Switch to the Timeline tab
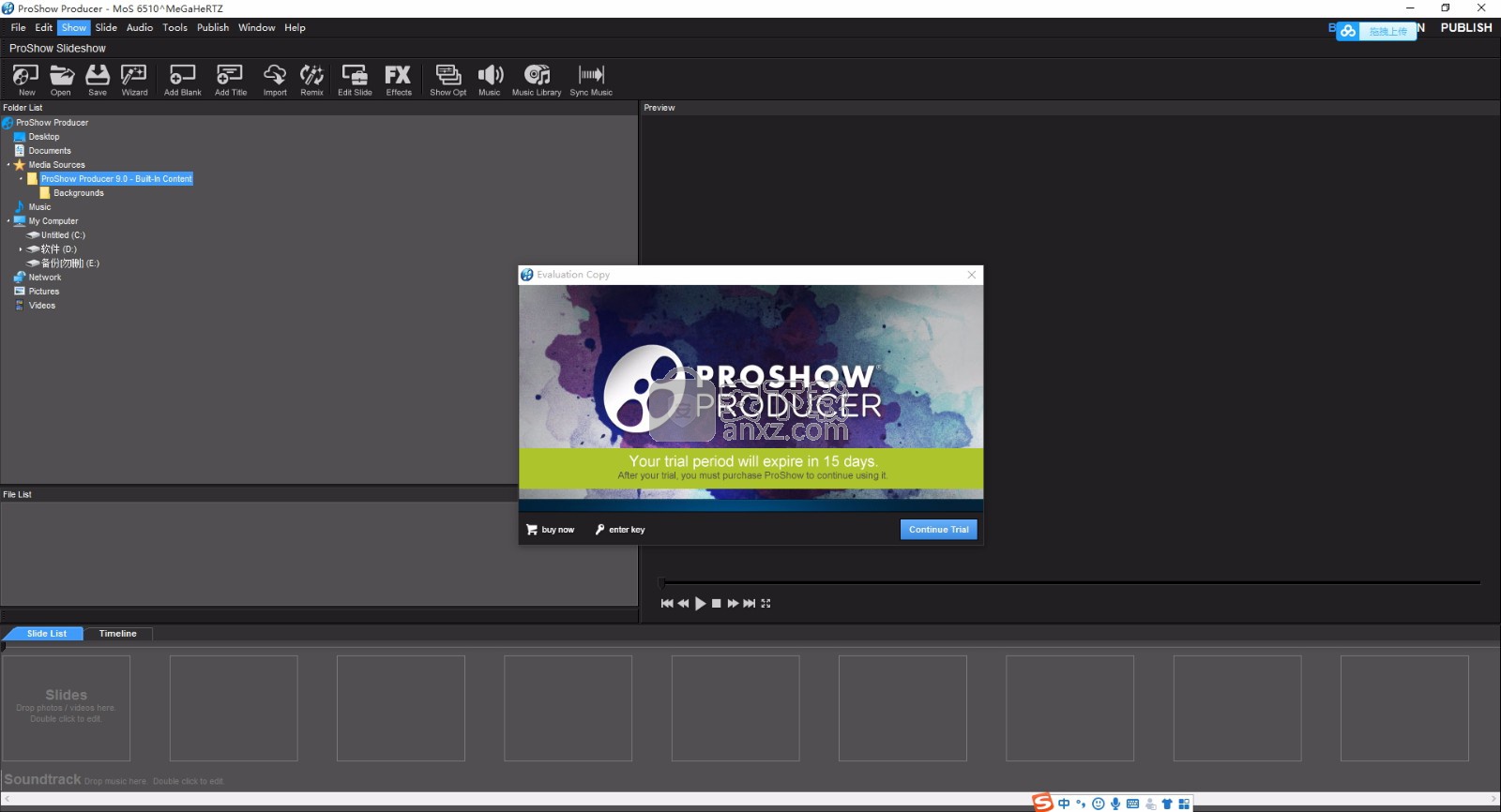The width and height of the screenshot is (1501, 812). click(118, 634)
